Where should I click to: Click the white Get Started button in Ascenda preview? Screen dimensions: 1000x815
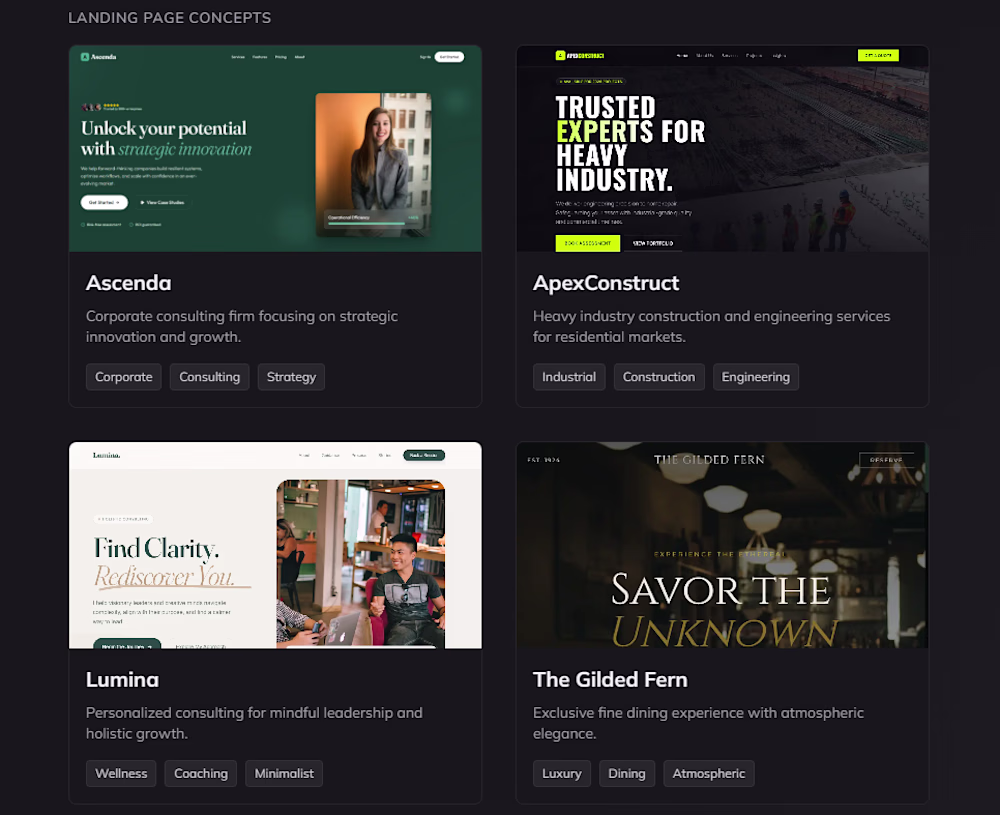coord(104,202)
